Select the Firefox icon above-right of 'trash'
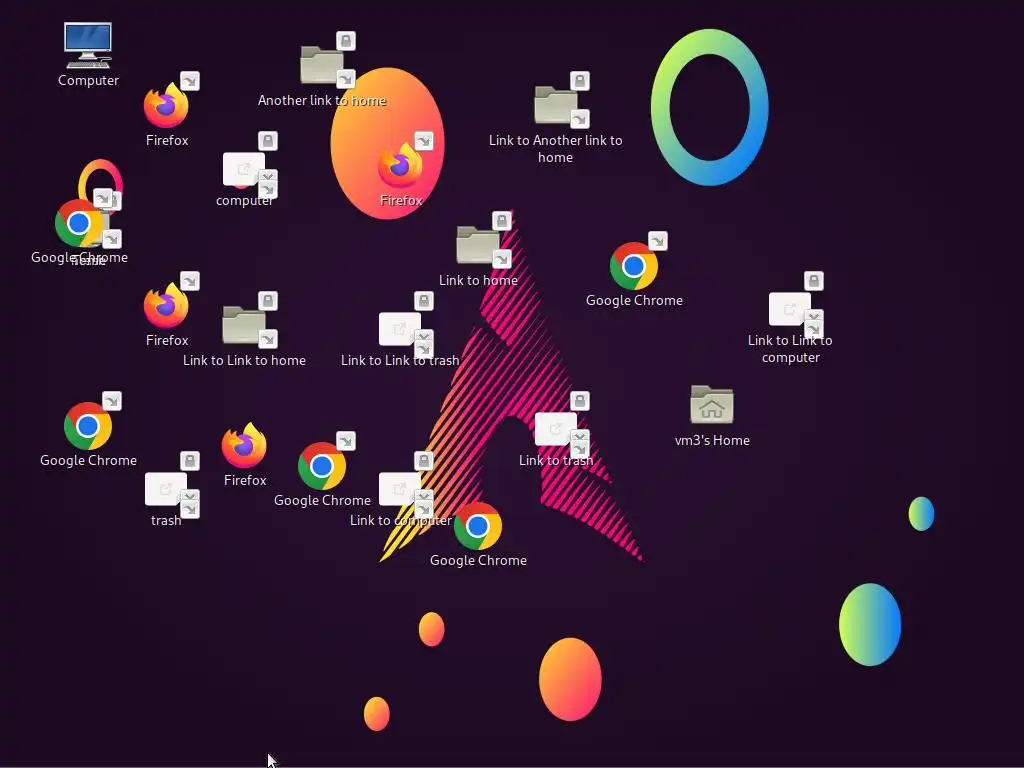Image resolution: width=1024 pixels, height=768 pixels. [244, 445]
